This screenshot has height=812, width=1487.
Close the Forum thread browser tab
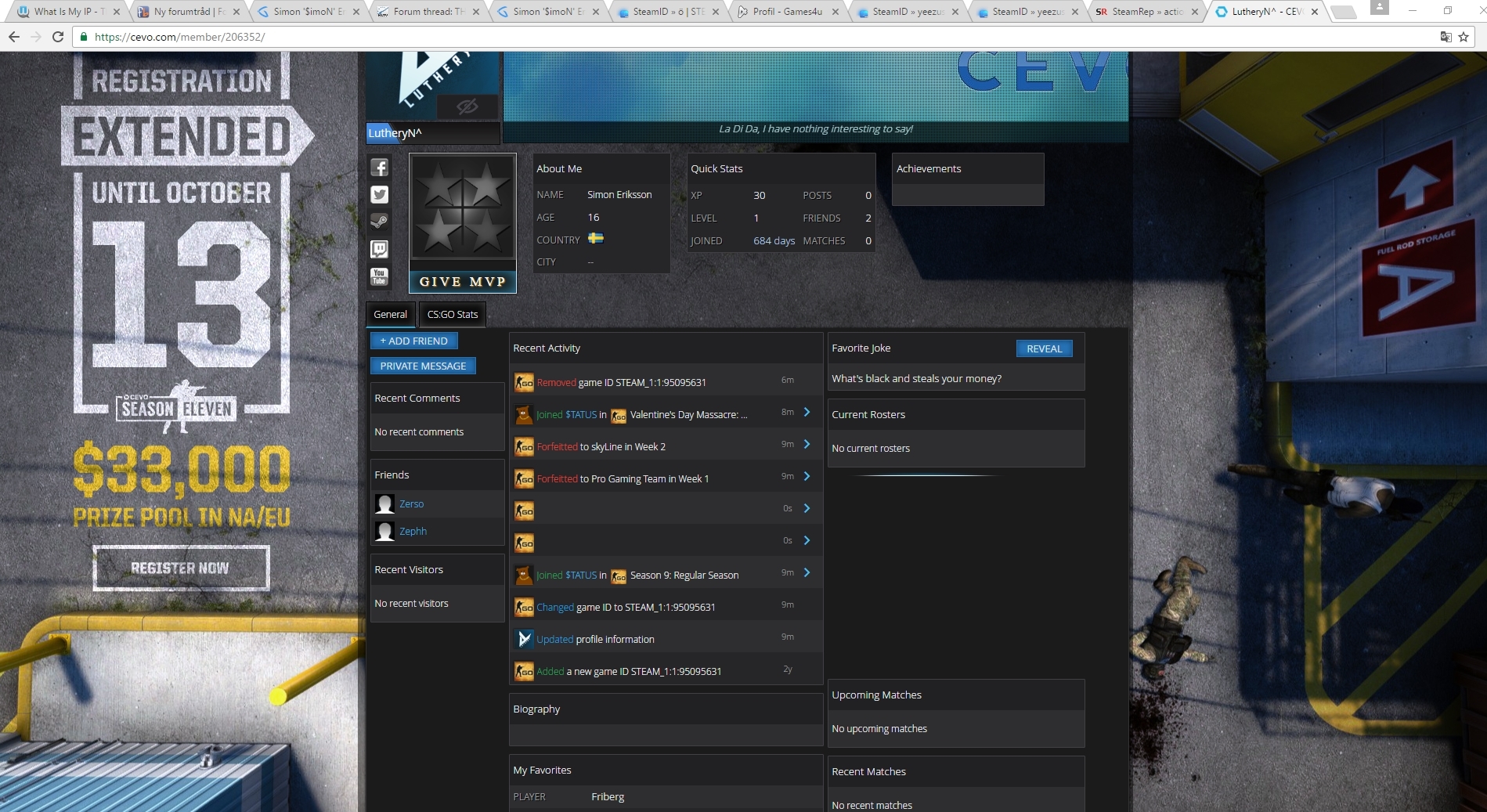pyautogui.click(x=476, y=12)
